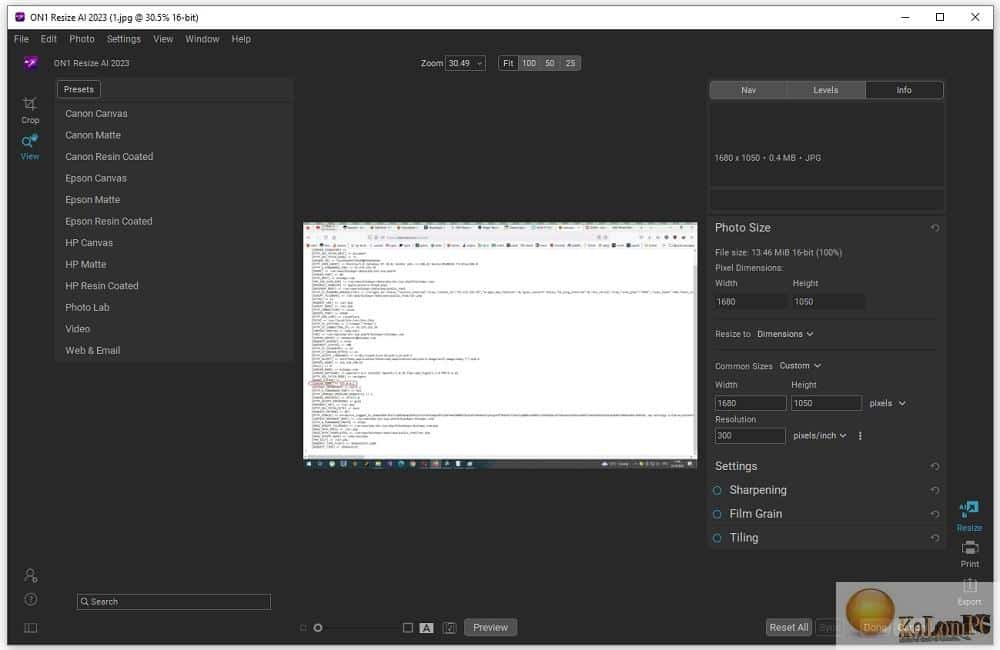The image size is (1000, 650).
Task: Open the View menu
Action: coord(163,39)
